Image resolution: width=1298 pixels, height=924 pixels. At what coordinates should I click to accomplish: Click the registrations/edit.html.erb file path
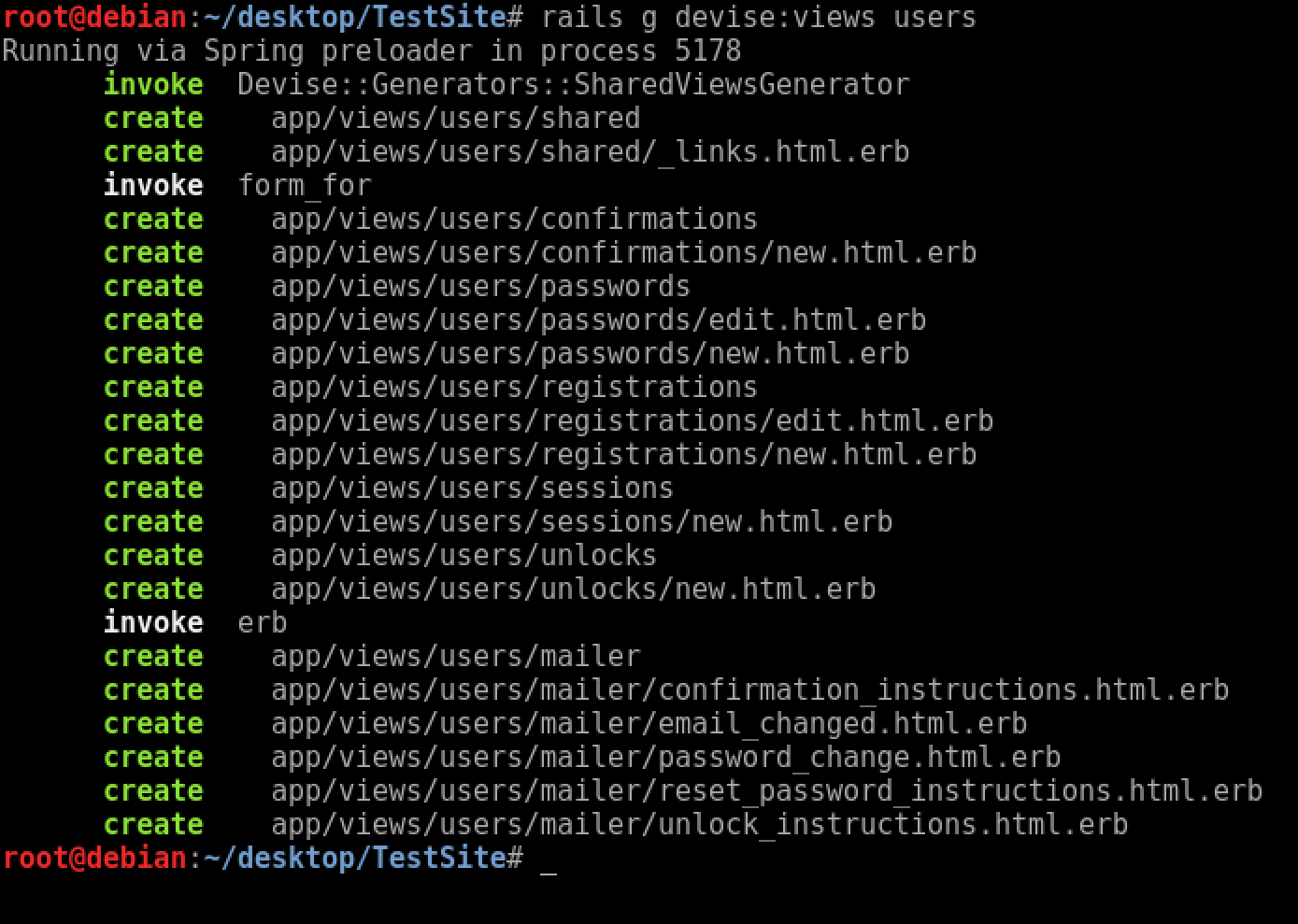pyautogui.click(x=632, y=421)
